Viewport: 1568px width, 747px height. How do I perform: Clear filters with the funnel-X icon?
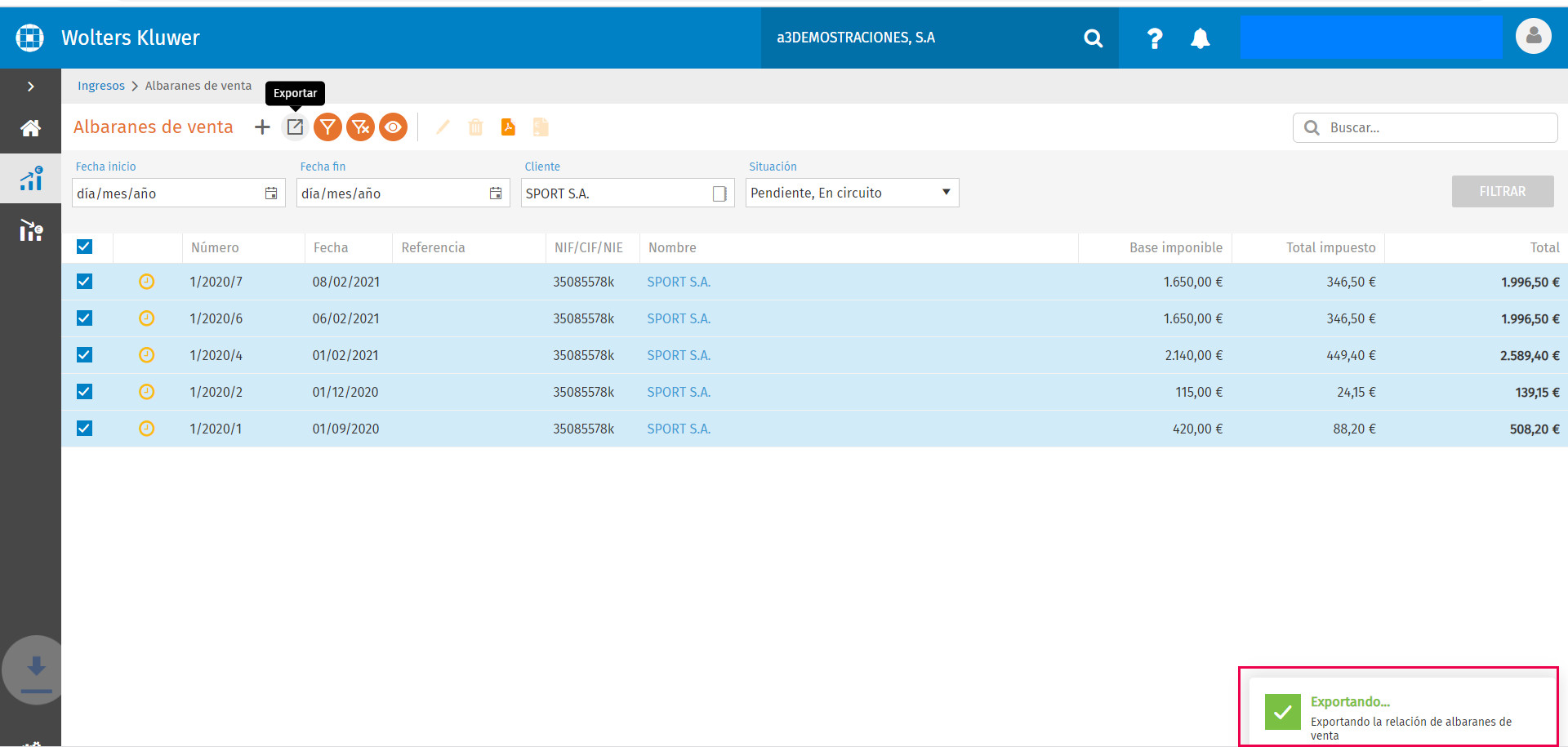(x=360, y=127)
